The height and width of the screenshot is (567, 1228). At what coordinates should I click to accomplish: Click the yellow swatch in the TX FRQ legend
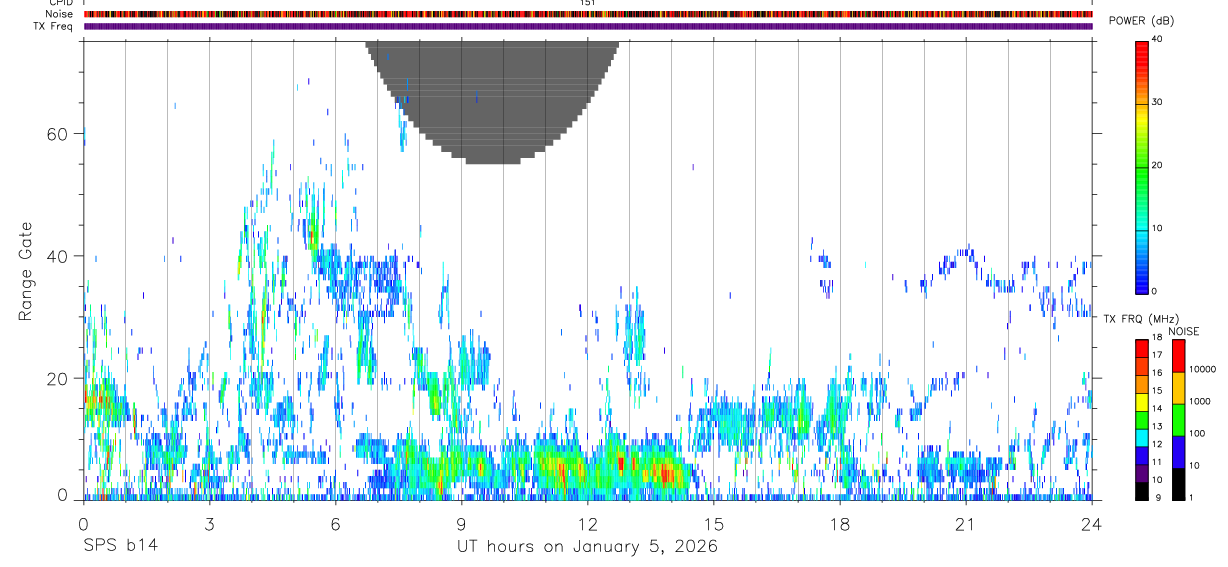(1142, 402)
